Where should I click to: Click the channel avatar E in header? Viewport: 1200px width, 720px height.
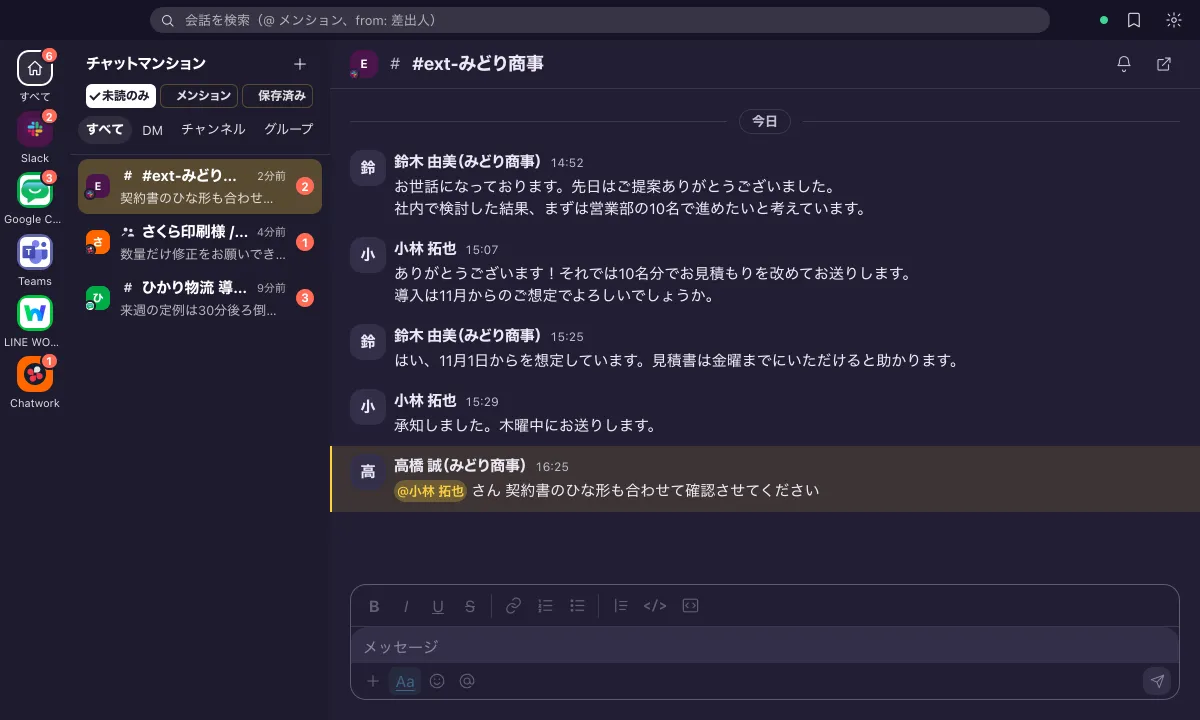pos(363,64)
